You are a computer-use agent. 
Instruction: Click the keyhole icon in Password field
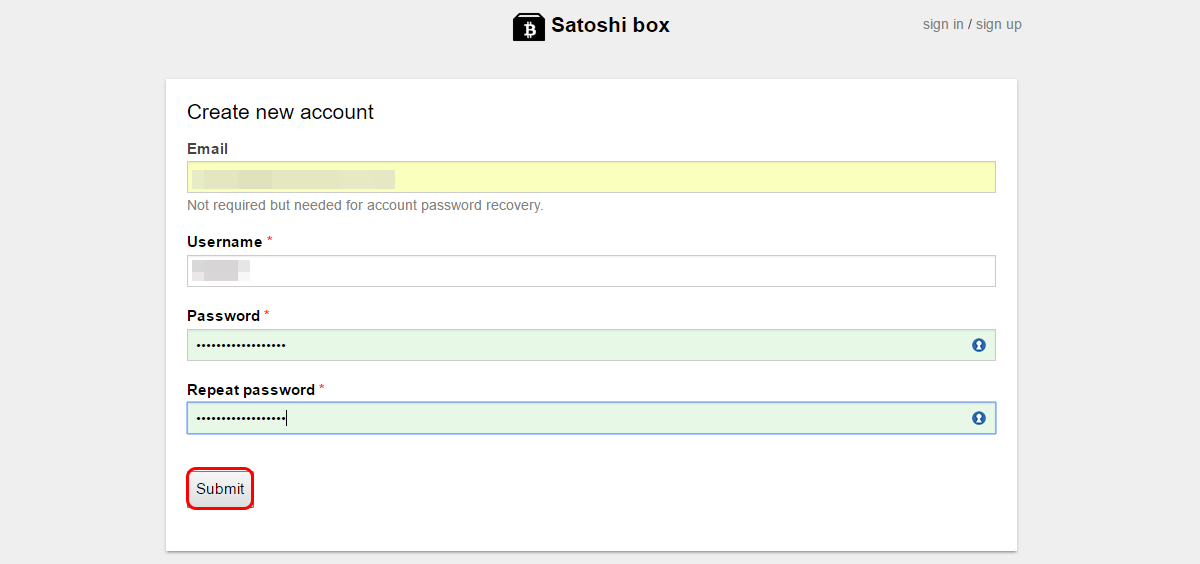[979, 345]
